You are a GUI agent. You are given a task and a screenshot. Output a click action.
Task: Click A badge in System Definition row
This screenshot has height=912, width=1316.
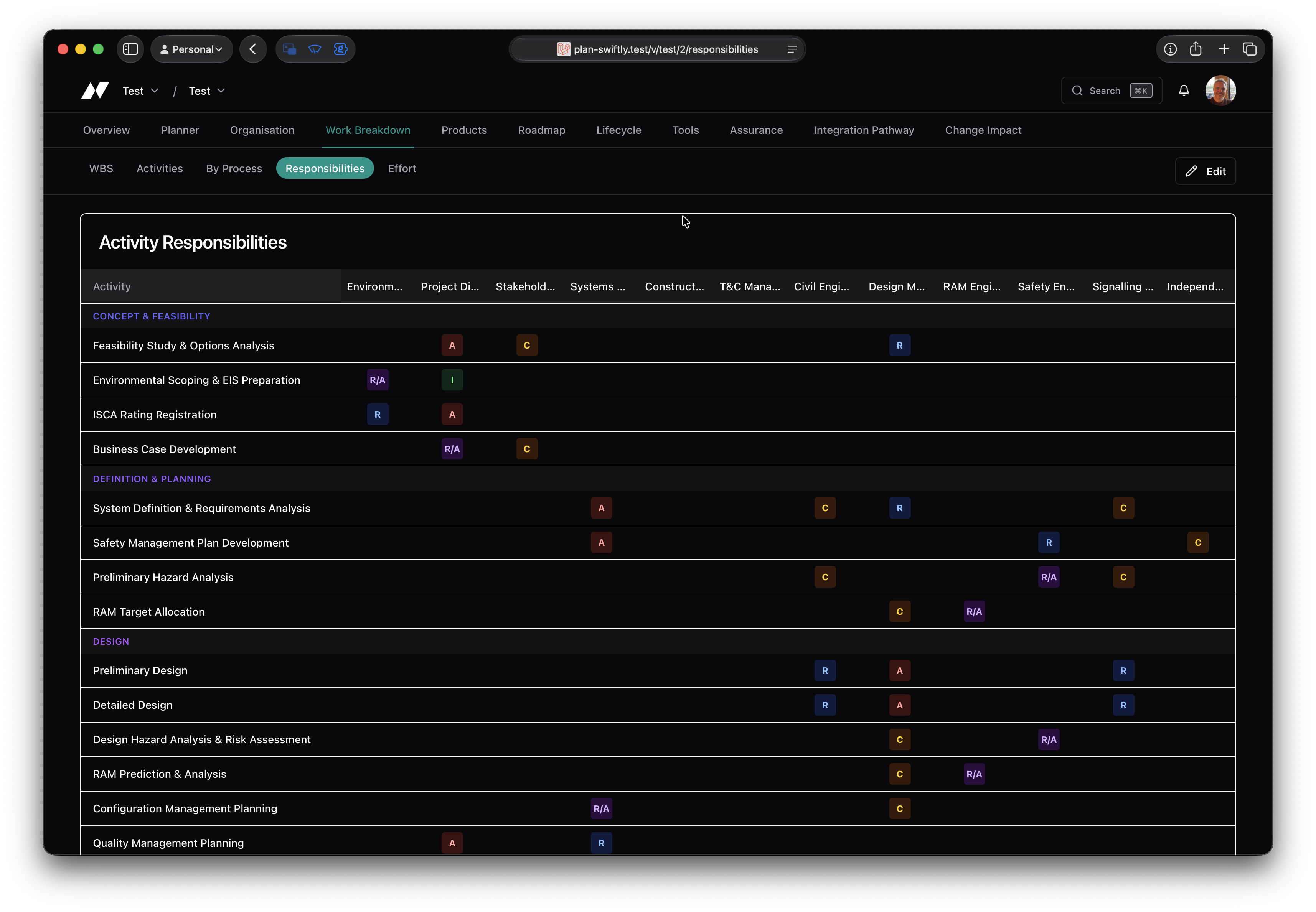click(x=601, y=508)
